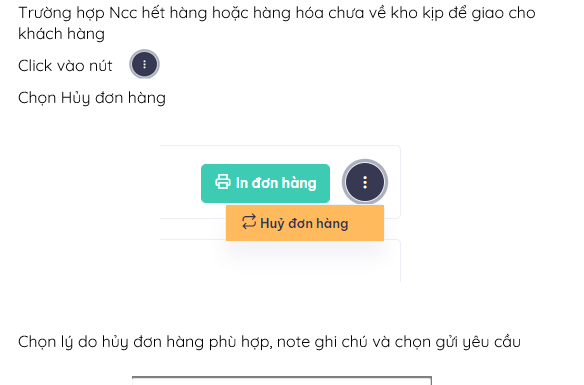The height and width of the screenshot is (385, 584).
Task: Click the "Click vào nút" instruction text
Action: point(65,66)
